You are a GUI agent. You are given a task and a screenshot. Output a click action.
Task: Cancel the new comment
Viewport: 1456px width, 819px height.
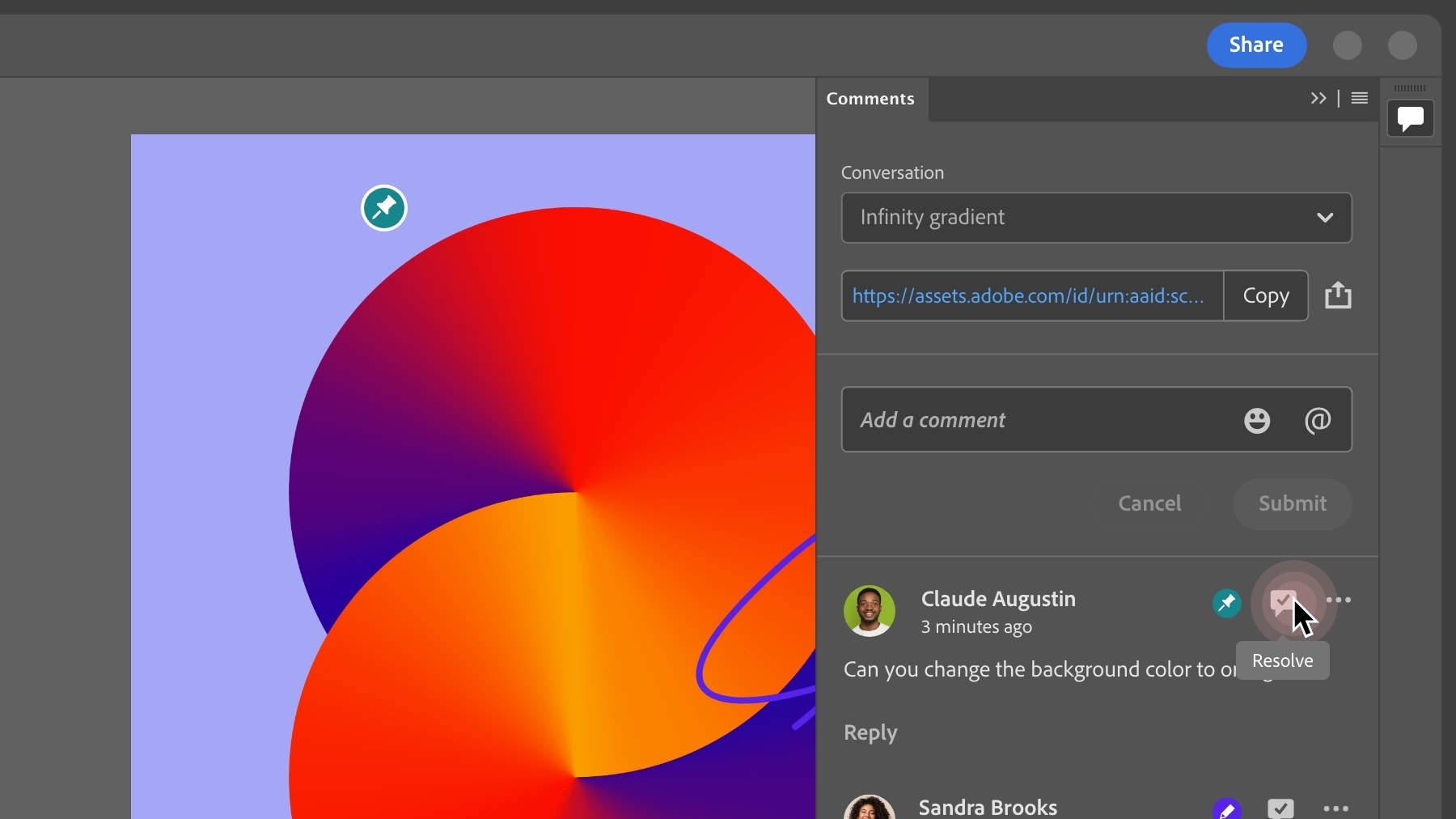[1149, 503]
